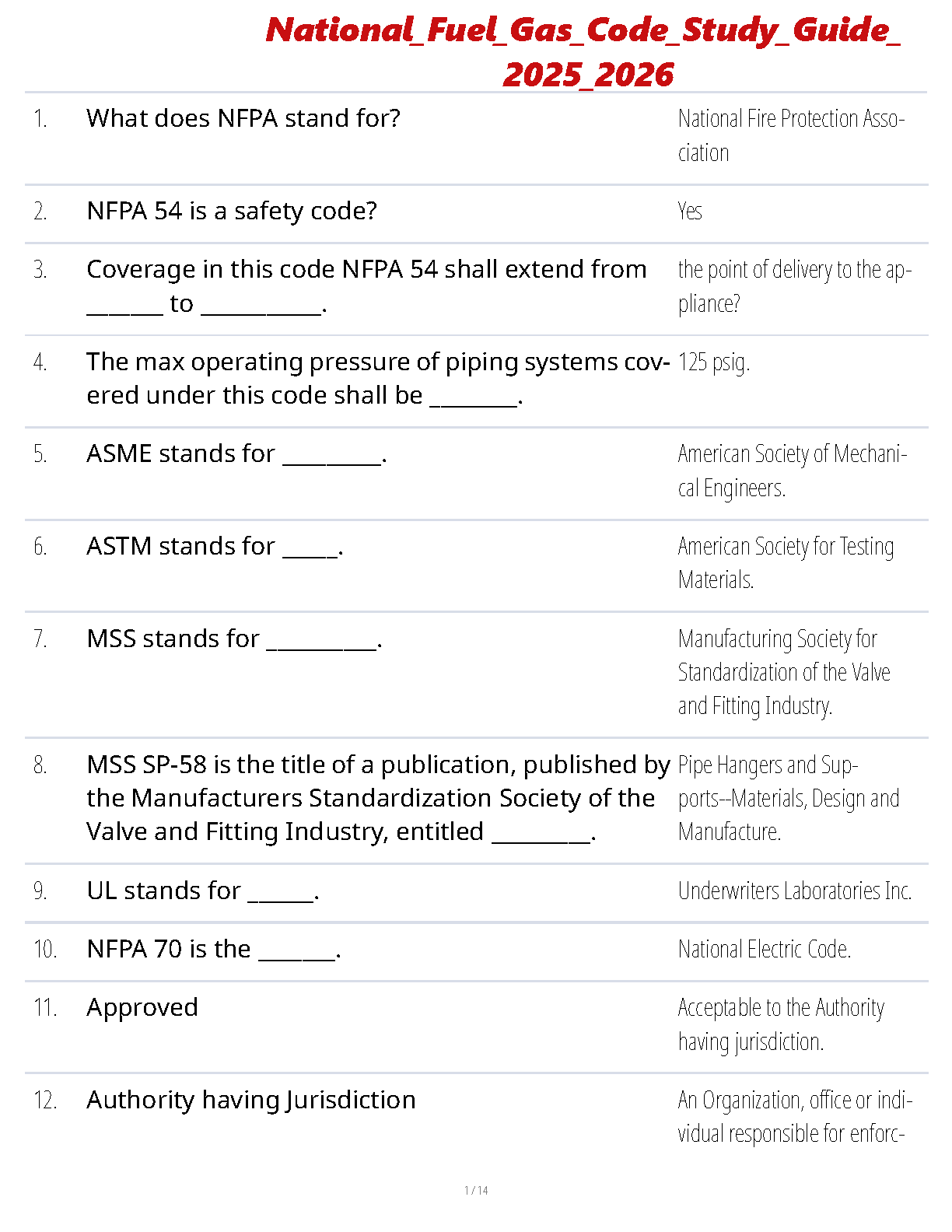Image resolution: width=952 pixels, height=1232 pixels.
Task: Click the answer 'National Fire Protection Association'
Action: [x=790, y=135]
